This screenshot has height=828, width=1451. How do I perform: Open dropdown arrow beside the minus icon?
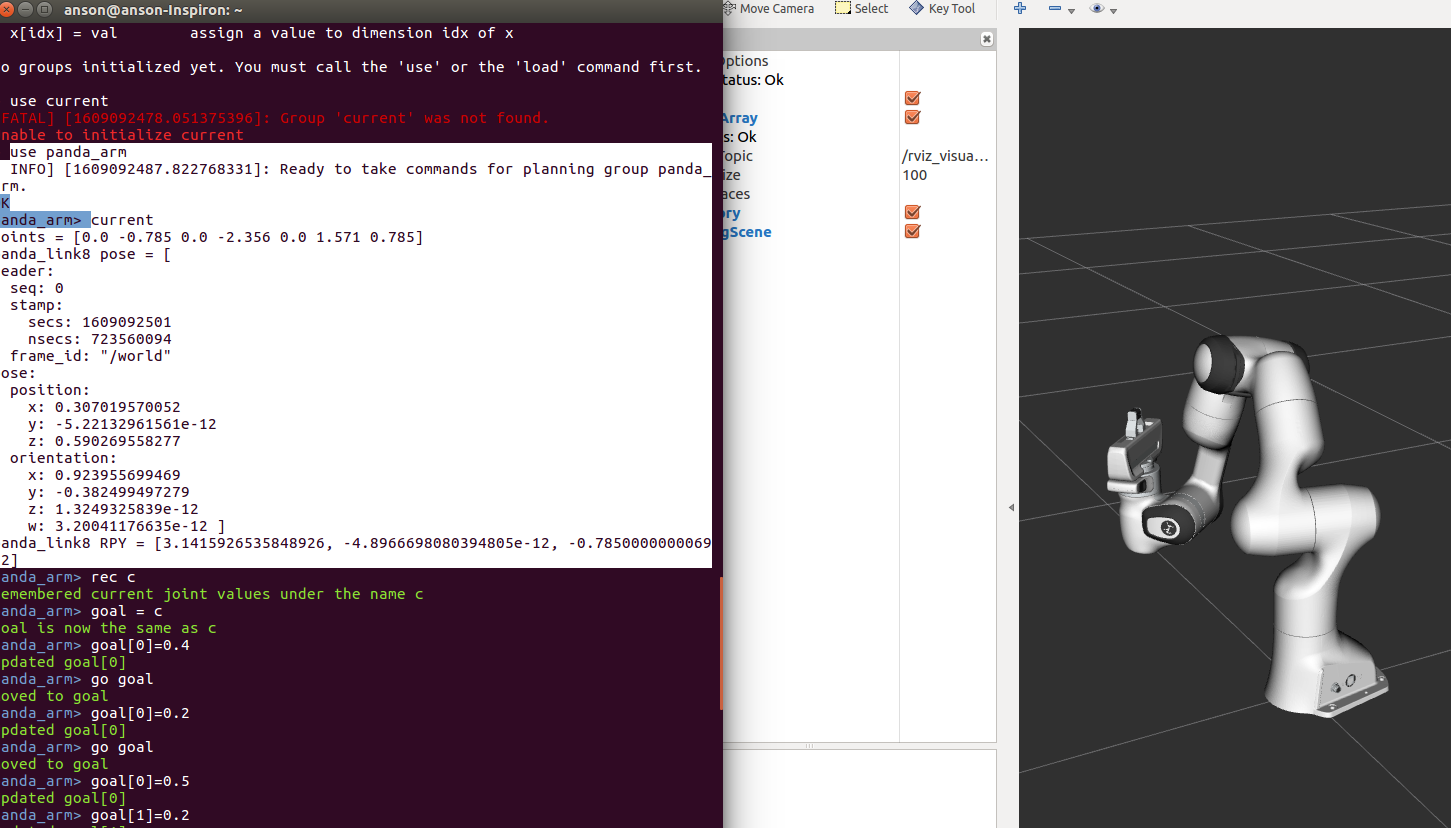[x=1071, y=10]
